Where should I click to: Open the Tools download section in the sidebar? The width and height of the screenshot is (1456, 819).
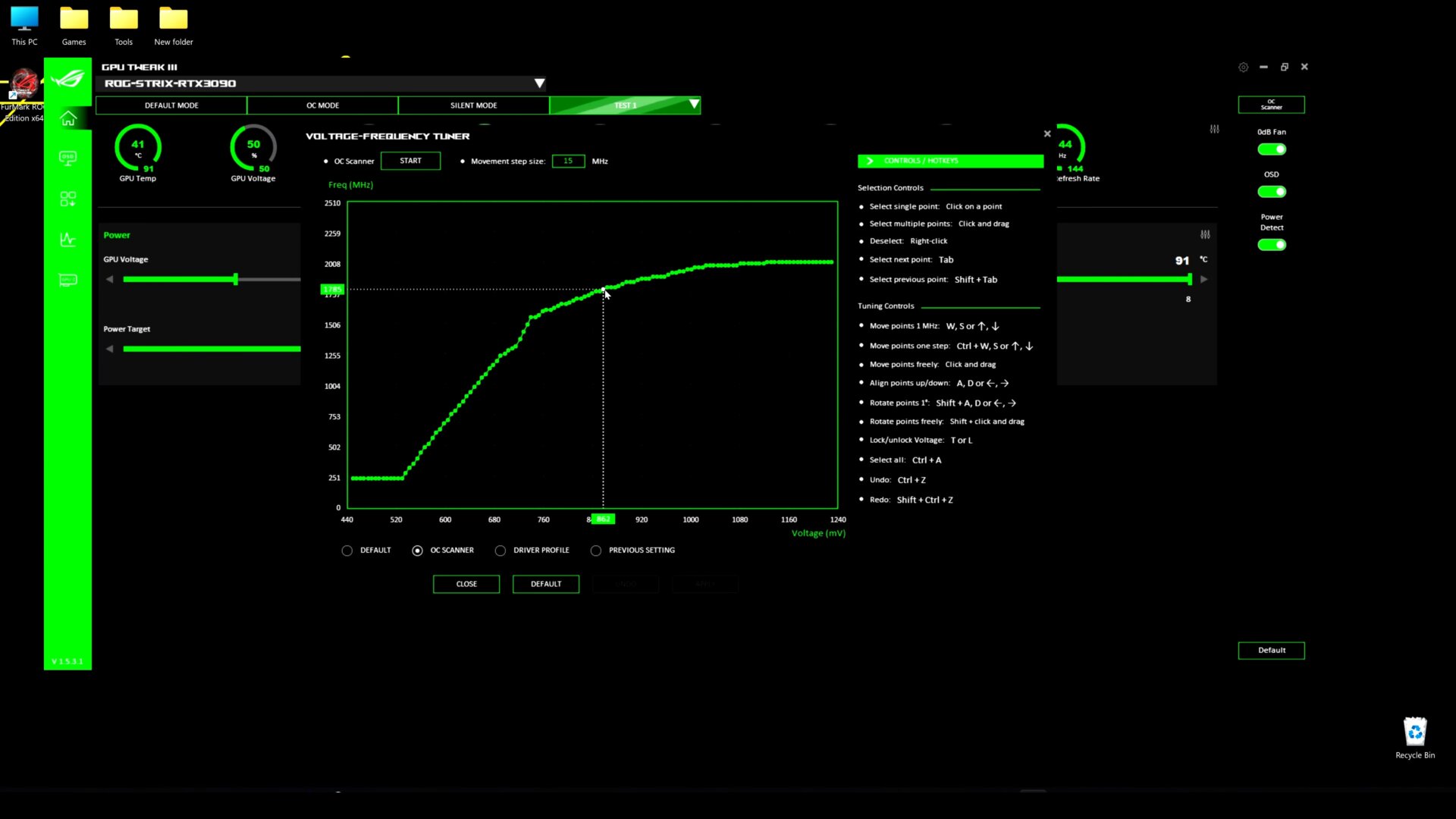(x=68, y=199)
